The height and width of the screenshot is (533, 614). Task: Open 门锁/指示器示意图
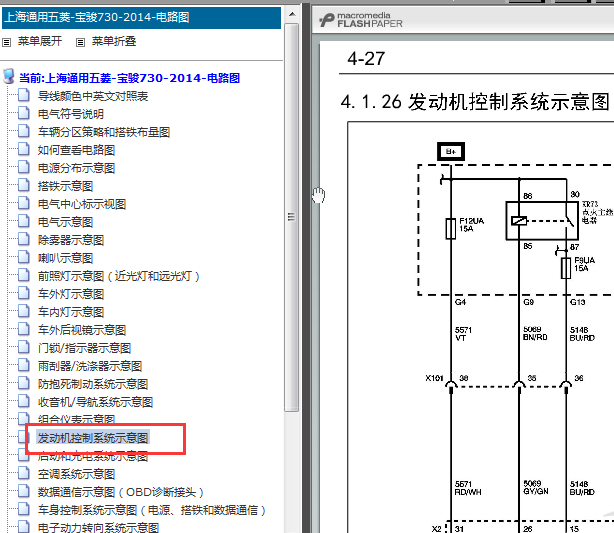84,348
